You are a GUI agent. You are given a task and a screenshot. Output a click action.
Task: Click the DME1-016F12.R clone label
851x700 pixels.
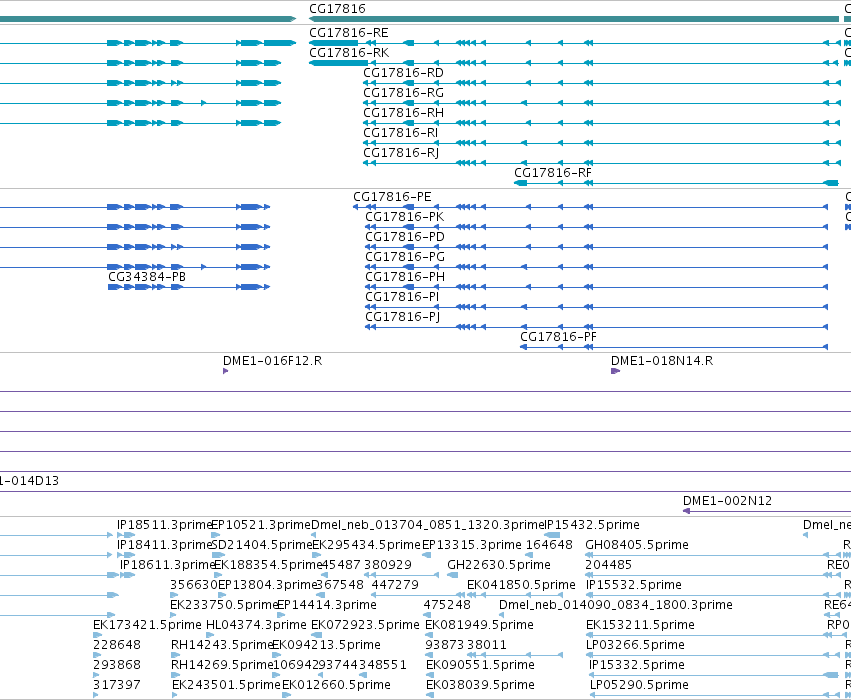272,361
